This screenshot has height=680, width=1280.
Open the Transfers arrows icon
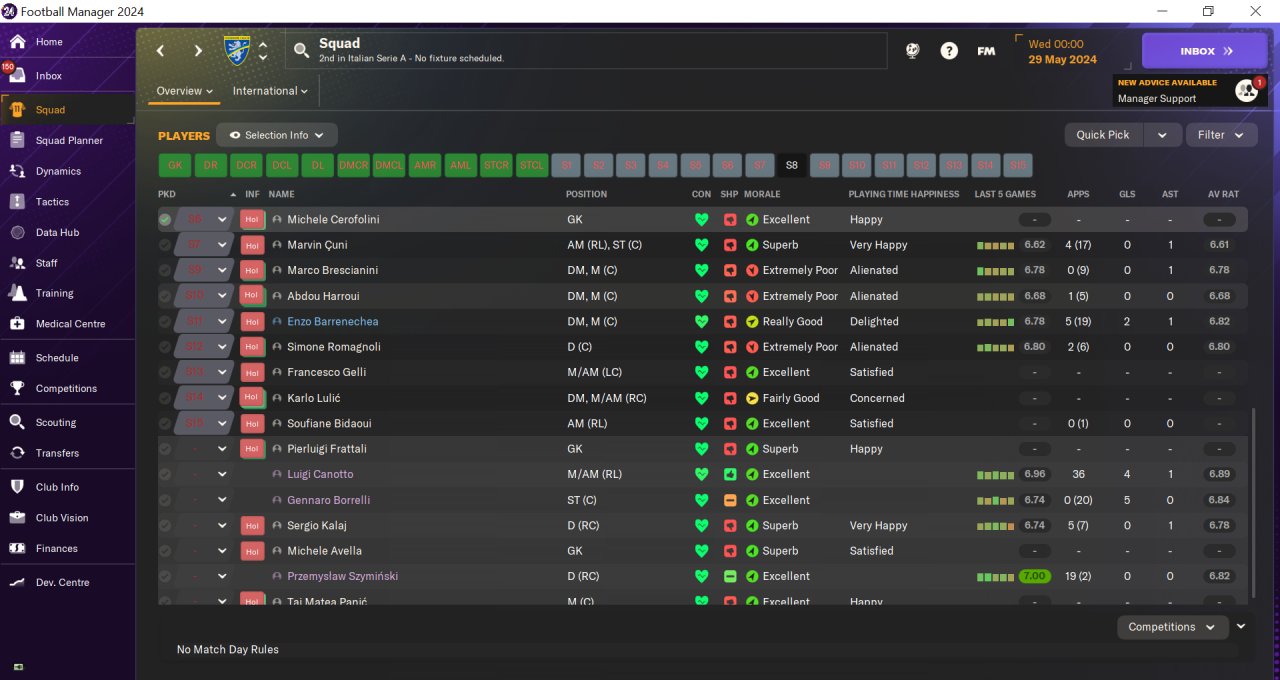17,453
